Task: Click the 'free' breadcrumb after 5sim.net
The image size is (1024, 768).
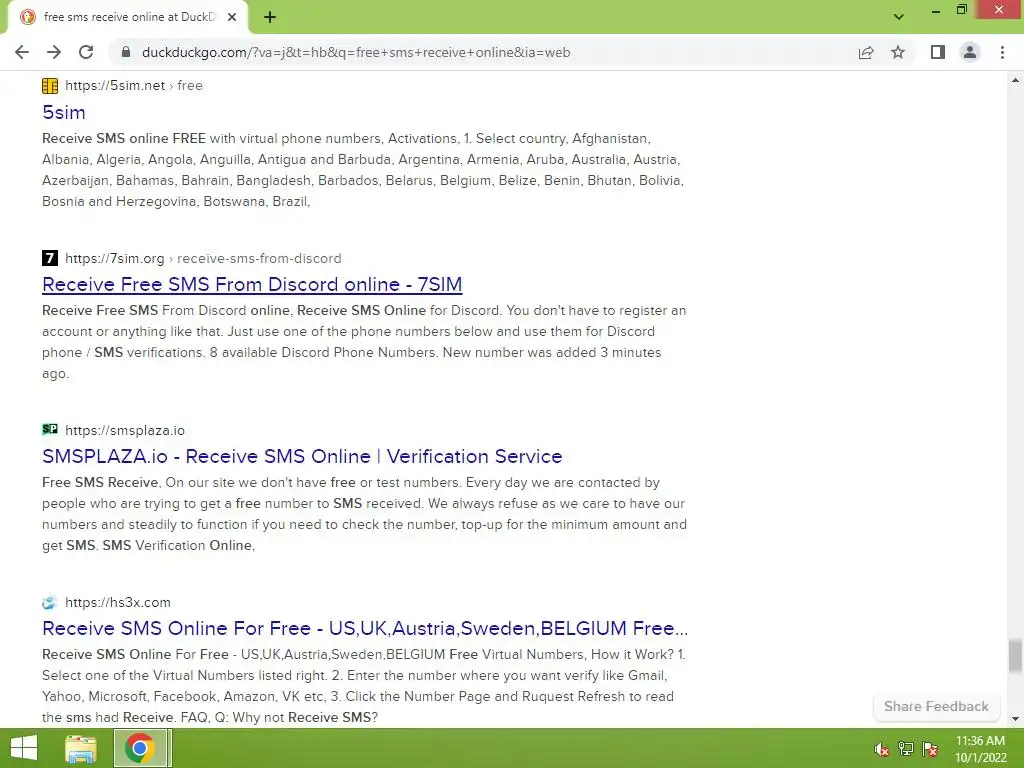Action: [190, 86]
